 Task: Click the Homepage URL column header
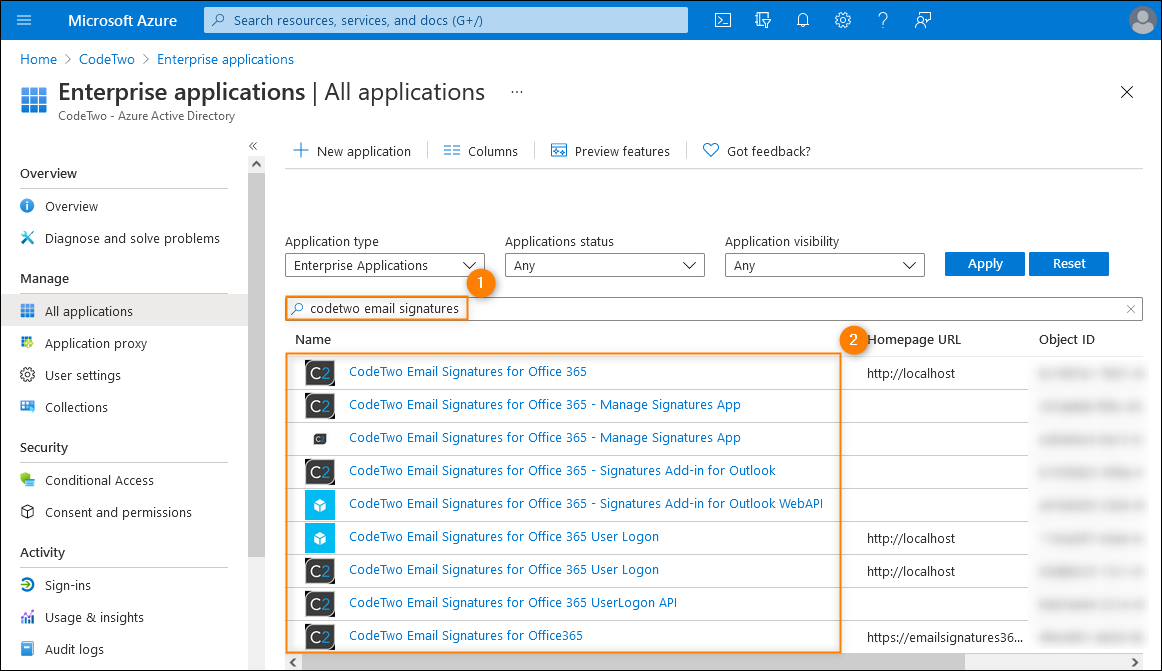(914, 340)
